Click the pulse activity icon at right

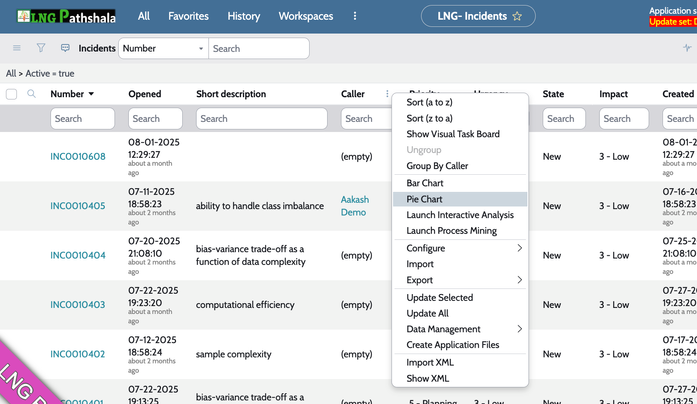coord(687,48)
